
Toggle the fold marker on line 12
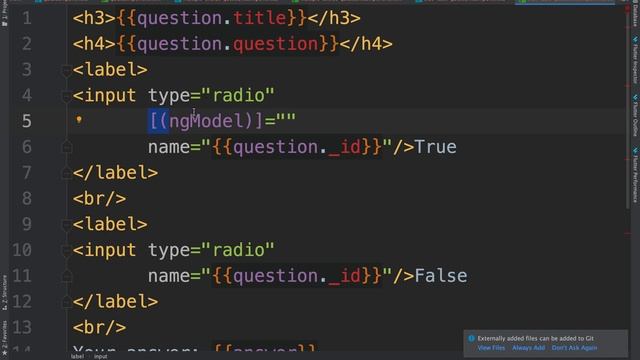pos(66,302)
